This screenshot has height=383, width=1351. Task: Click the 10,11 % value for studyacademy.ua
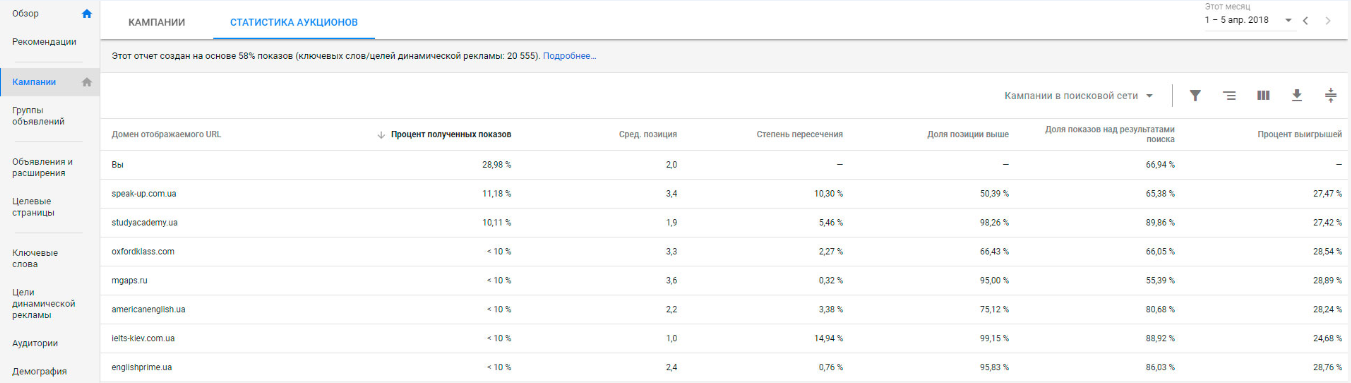pyautogui.click(x=497, y=222)
